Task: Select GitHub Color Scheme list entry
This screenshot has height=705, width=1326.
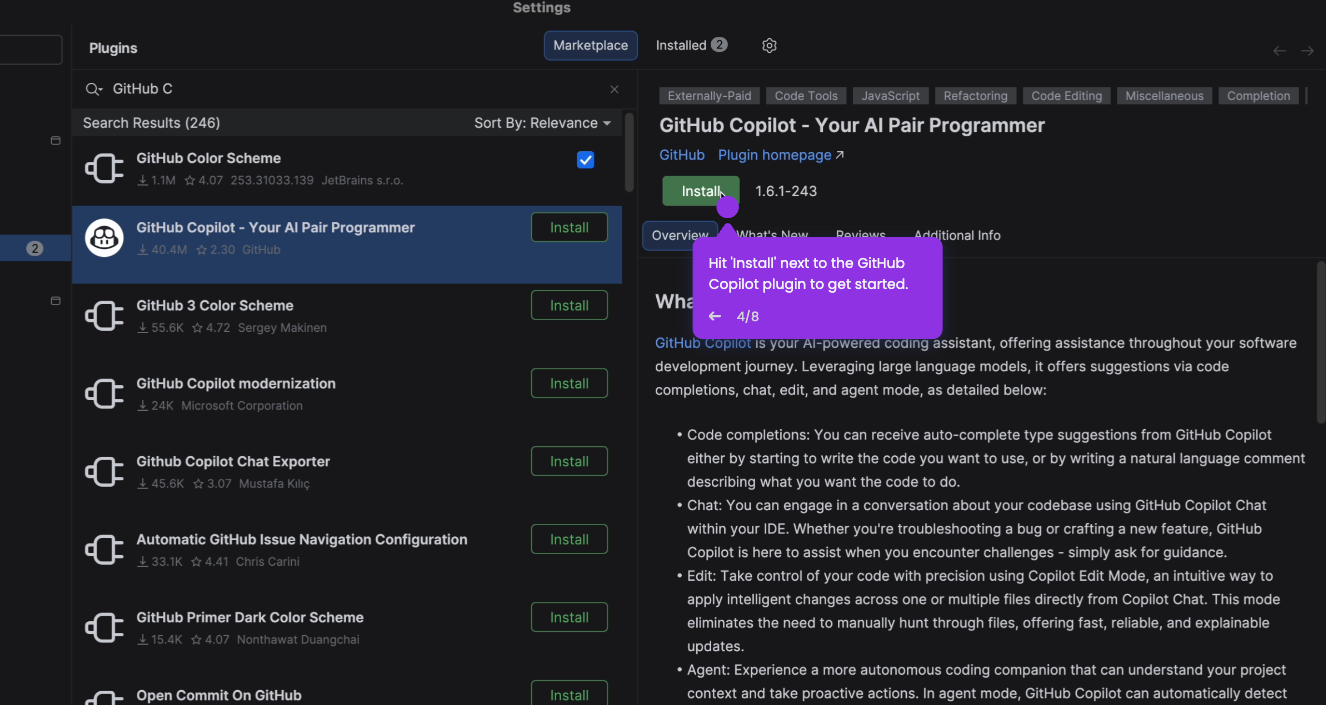Action: point(347,169)
